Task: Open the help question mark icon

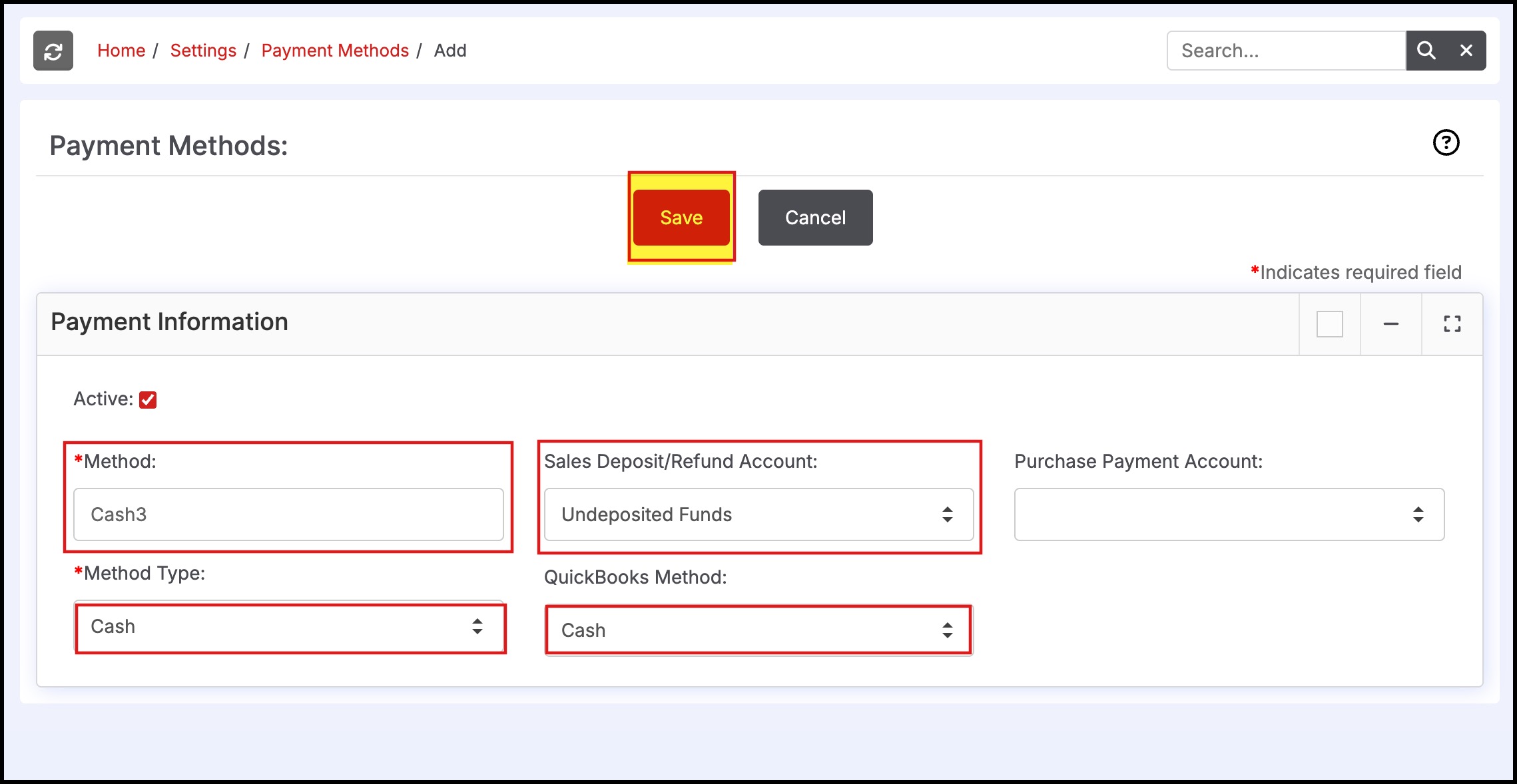Action: pos(1446,142)
